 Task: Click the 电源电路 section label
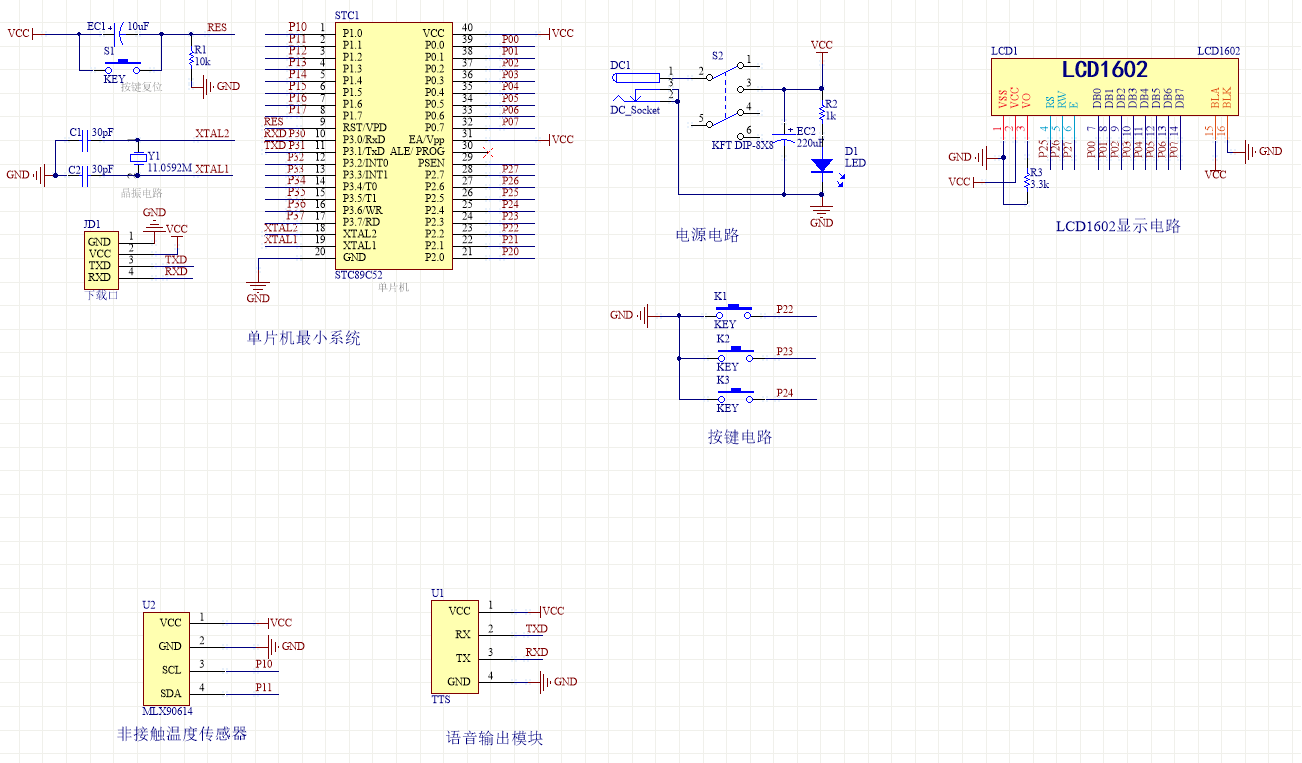point(707,236)
